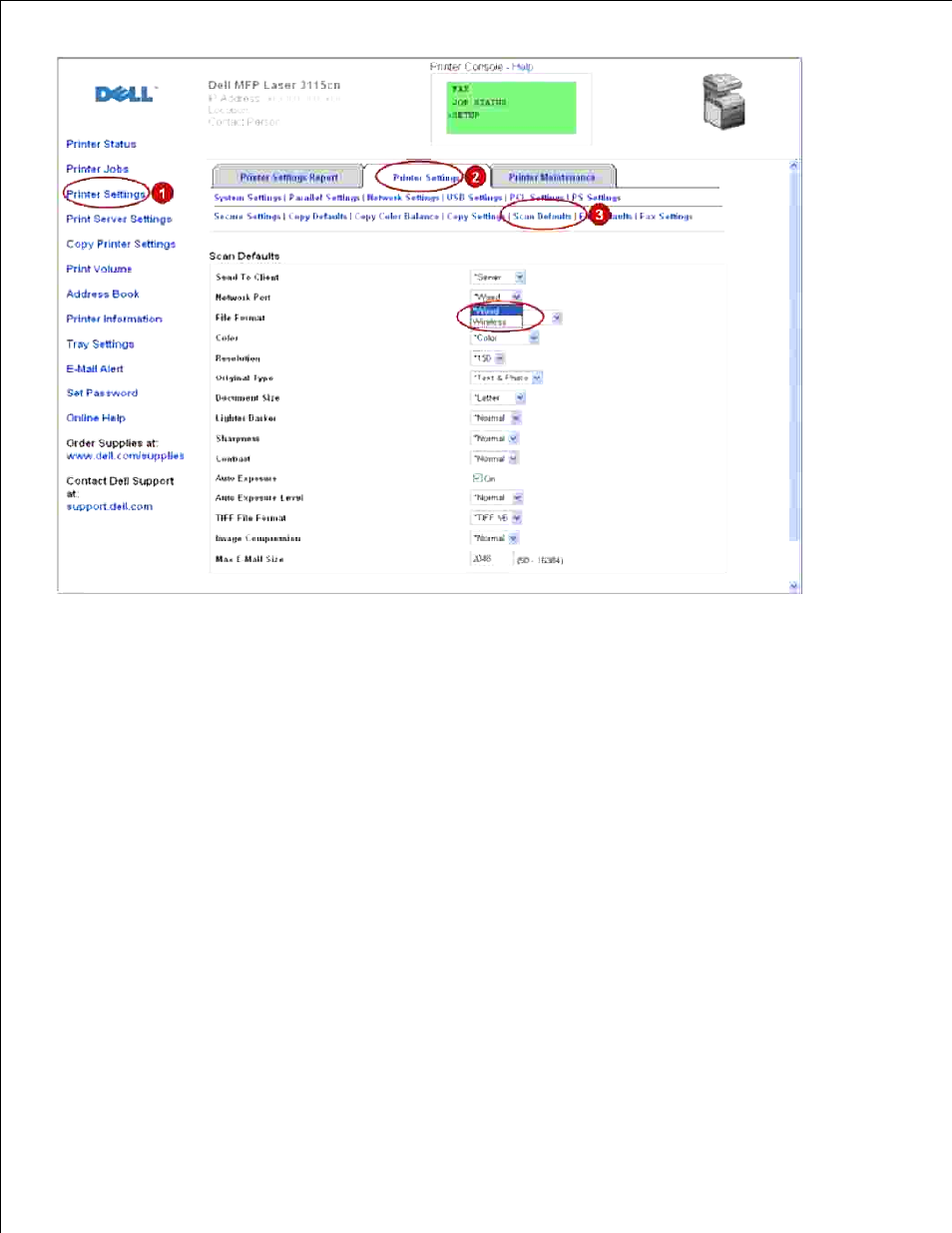This screenshot has height=1233, width=952.
Task: Switch to Printer Settings Report tab
Action: click(x=289, y=178)
